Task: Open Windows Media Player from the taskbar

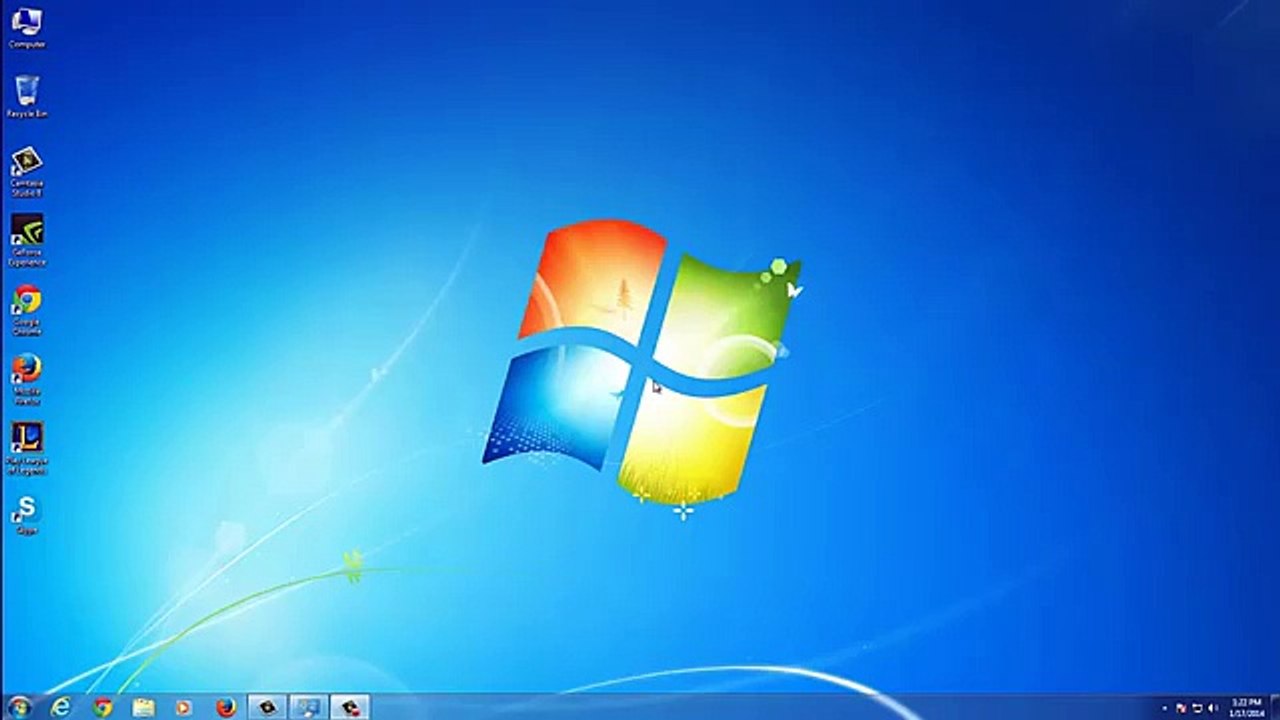Action: pyautogui.click(x=185, y=707)
